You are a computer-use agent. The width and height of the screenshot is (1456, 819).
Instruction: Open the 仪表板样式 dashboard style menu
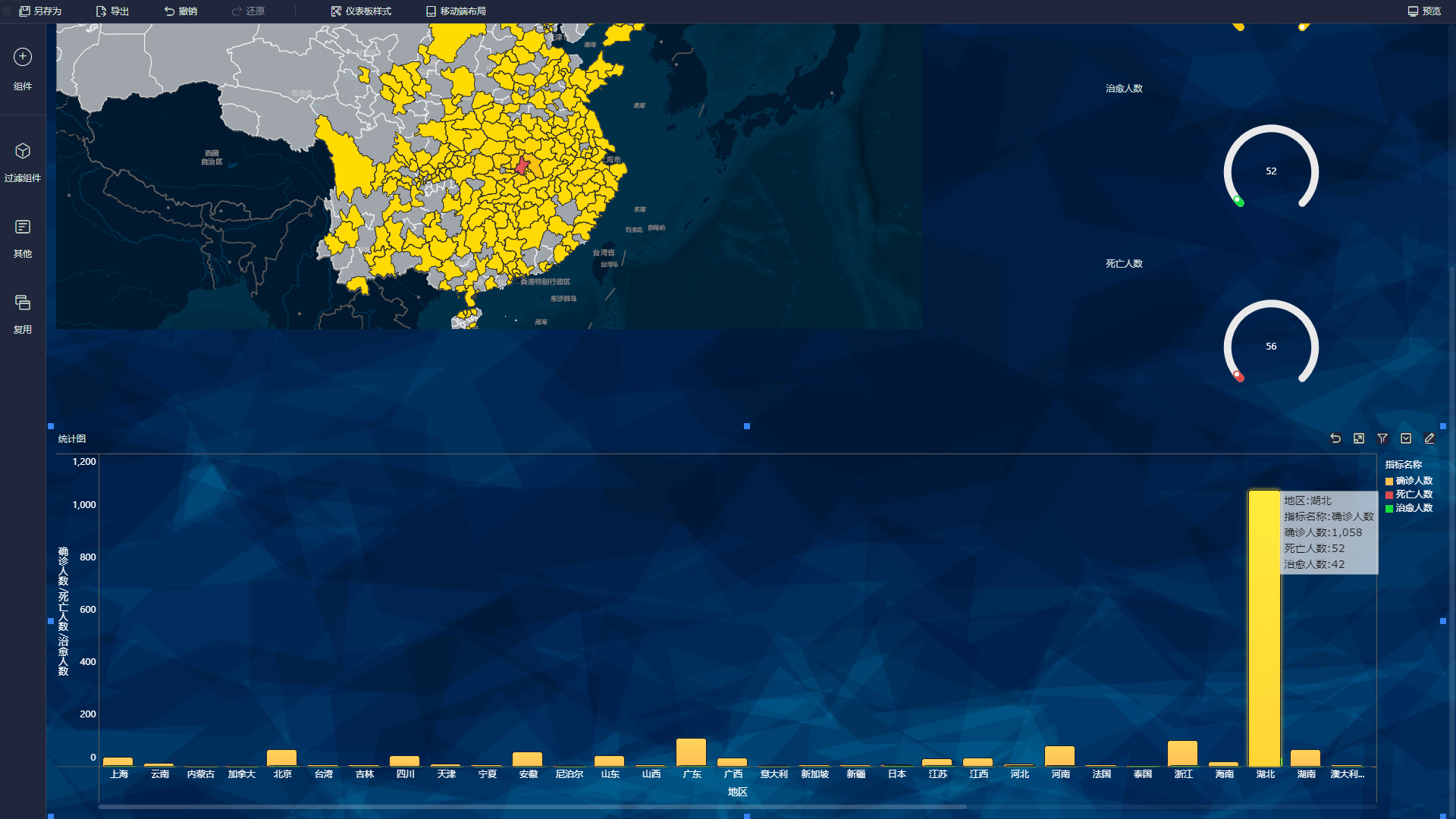pyautogui.click(x=361, y=11)
